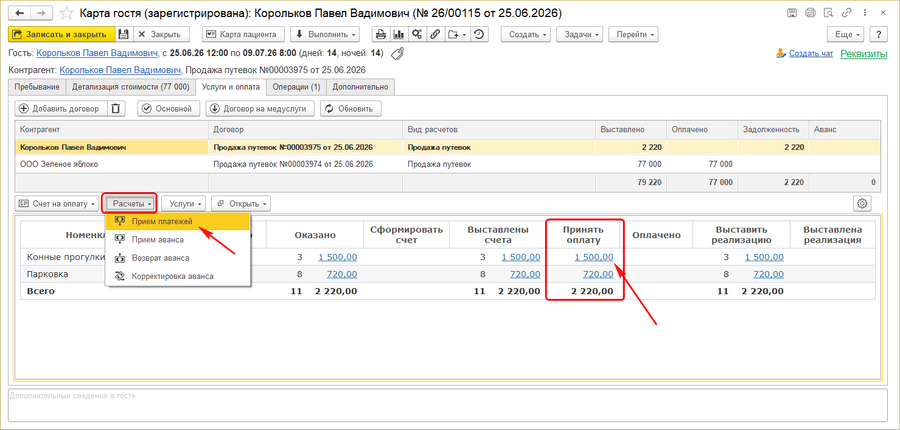Add guest card to favorites star
The image size is (900, 430).
(67, 12)
